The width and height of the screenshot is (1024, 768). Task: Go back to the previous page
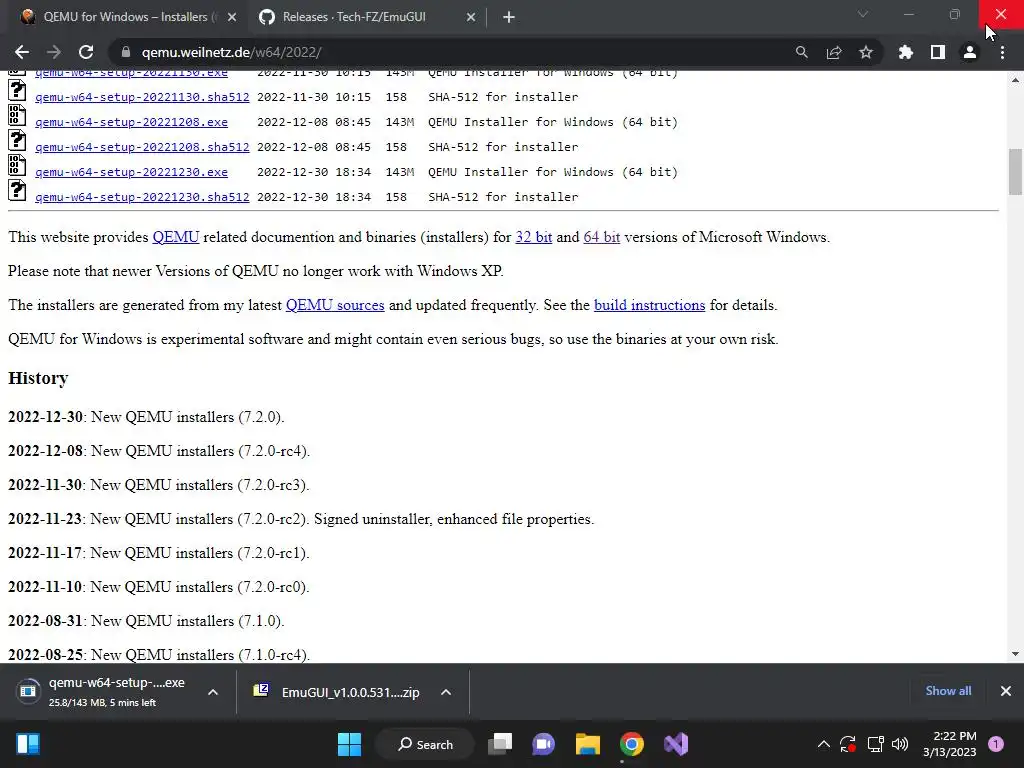pyautogui.click(x=22, y=52)
